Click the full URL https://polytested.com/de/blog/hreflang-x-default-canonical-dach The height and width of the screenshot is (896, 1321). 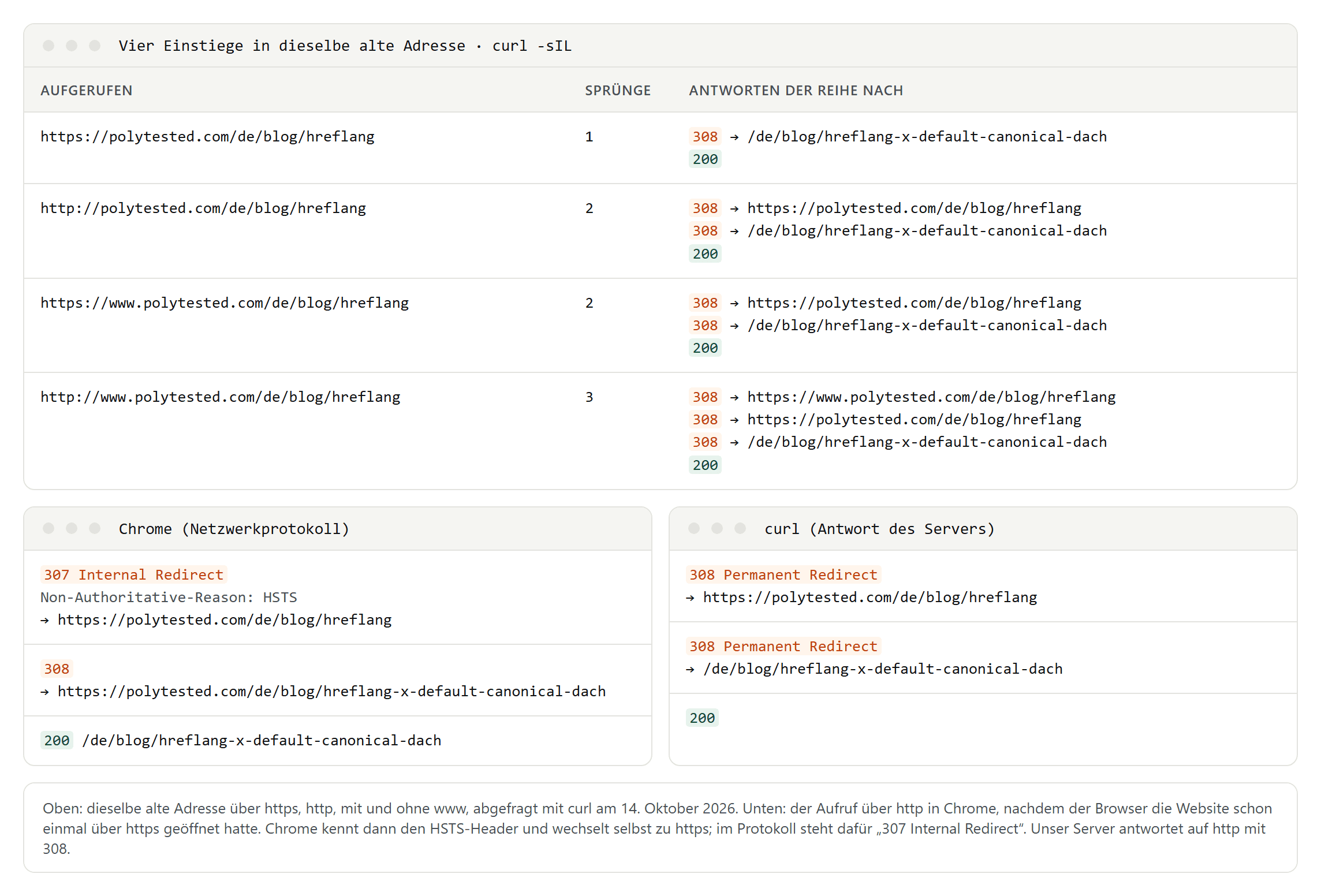click(331, 692)
